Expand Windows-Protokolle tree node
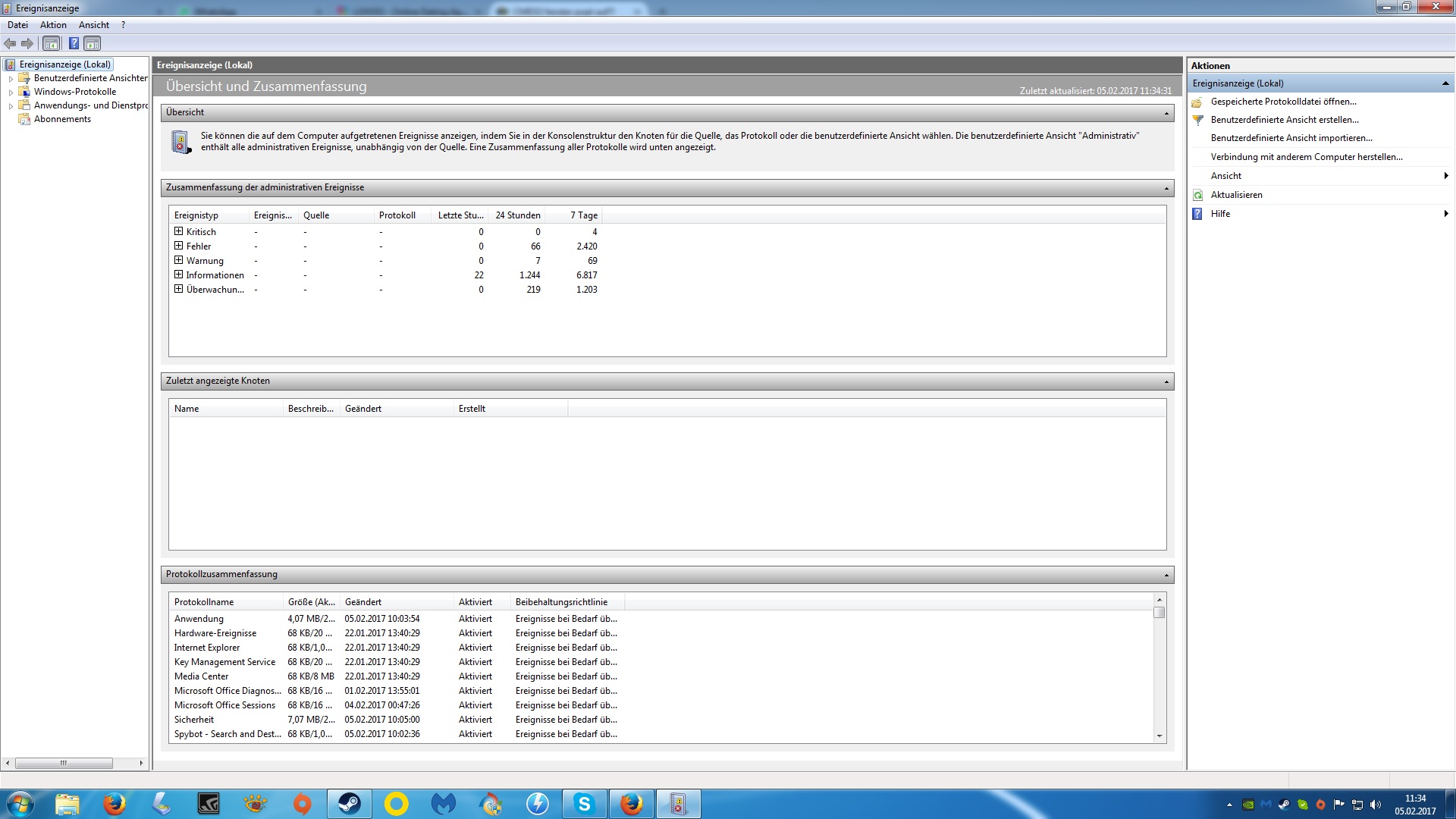Viewport: 1456px width, 819px height. pos(11,93)
